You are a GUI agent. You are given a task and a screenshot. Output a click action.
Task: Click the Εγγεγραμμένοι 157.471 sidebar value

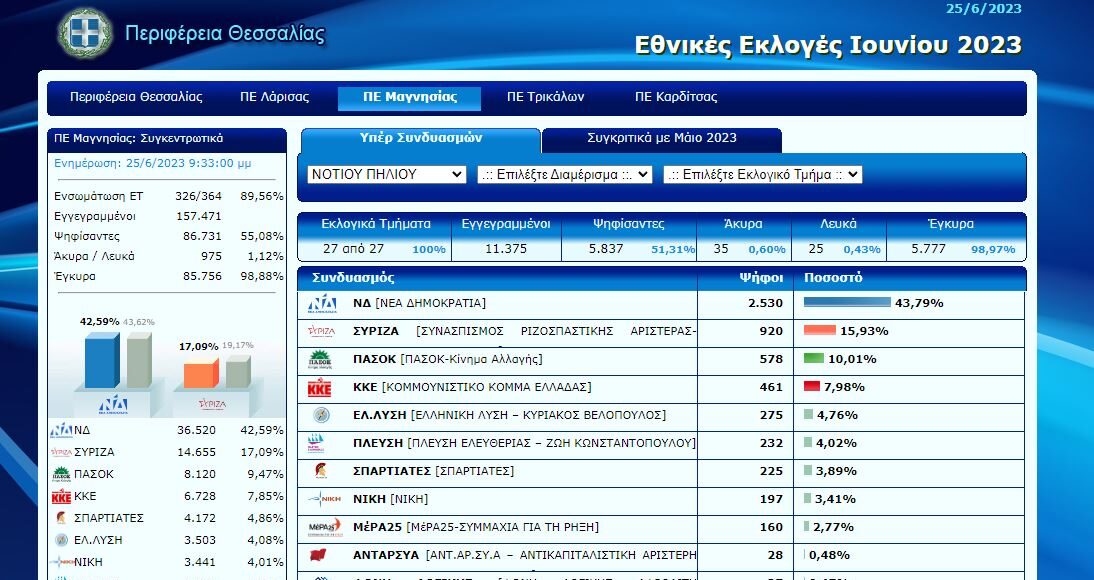[198, 216]
